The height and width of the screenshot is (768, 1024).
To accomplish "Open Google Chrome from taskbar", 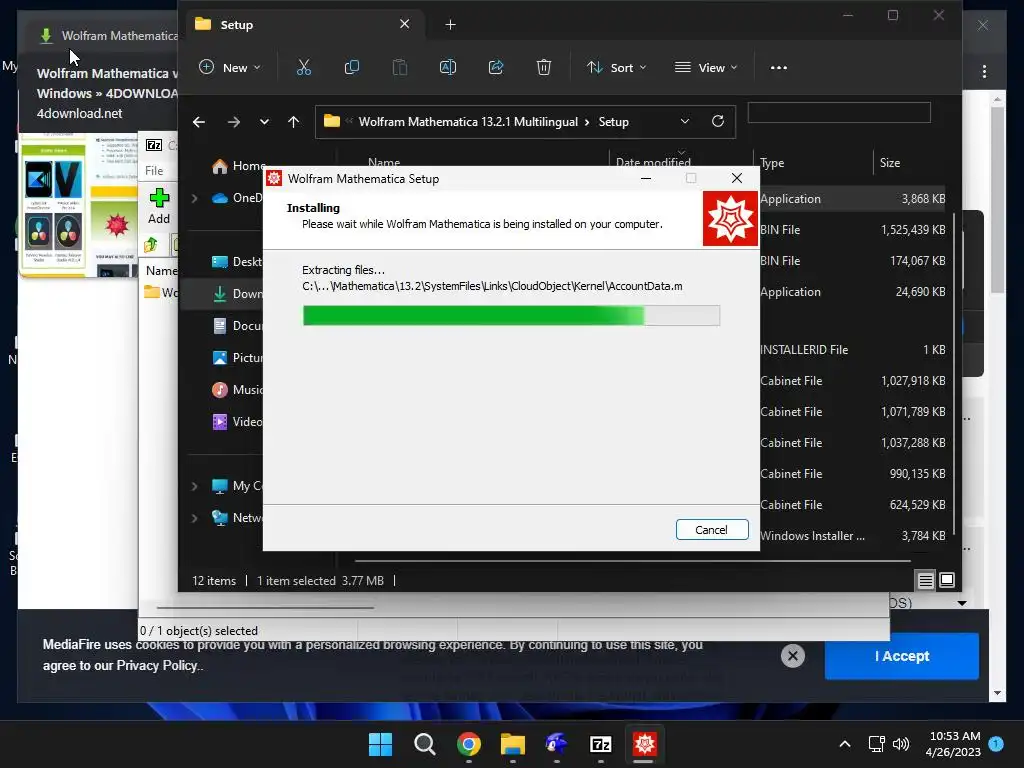I will click(468, 744).
